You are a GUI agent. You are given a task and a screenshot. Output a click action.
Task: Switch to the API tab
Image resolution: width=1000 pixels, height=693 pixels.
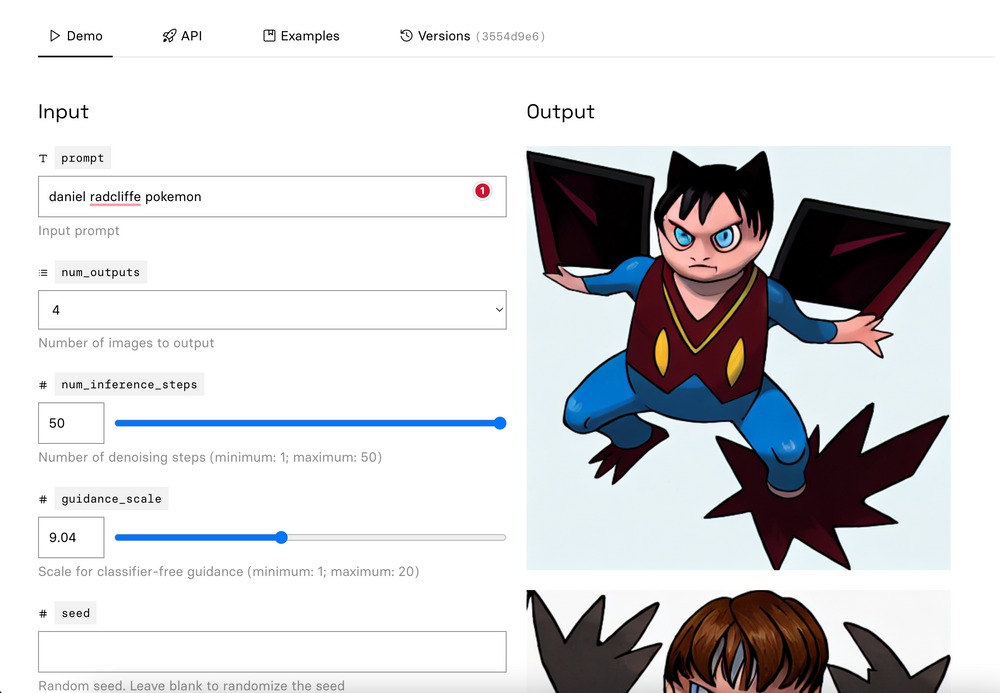tap(190, 35)
